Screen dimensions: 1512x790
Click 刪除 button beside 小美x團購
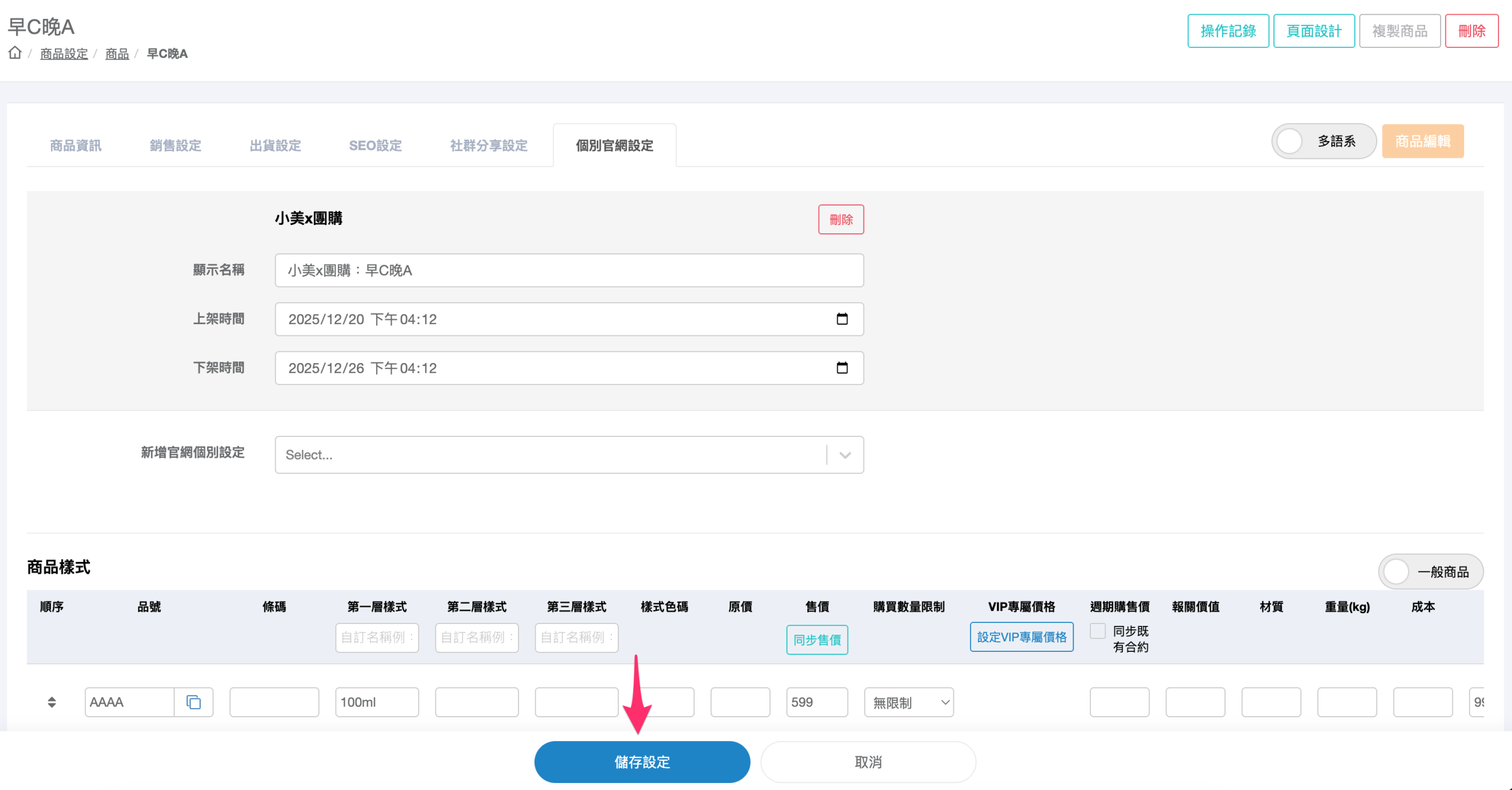(840, 220)
